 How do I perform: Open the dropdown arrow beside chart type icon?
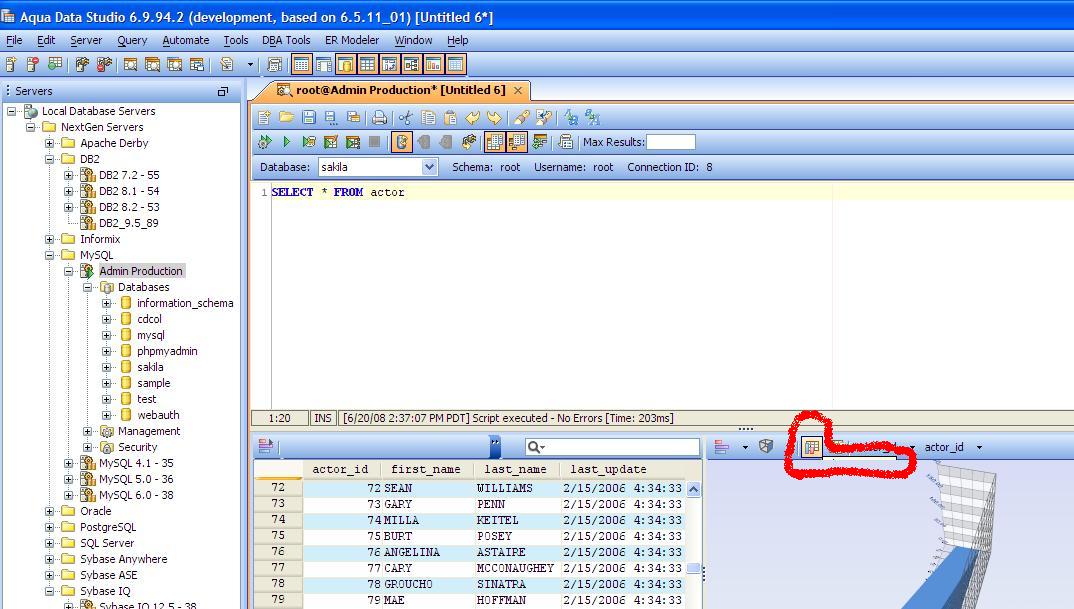[x=745, y=447]
